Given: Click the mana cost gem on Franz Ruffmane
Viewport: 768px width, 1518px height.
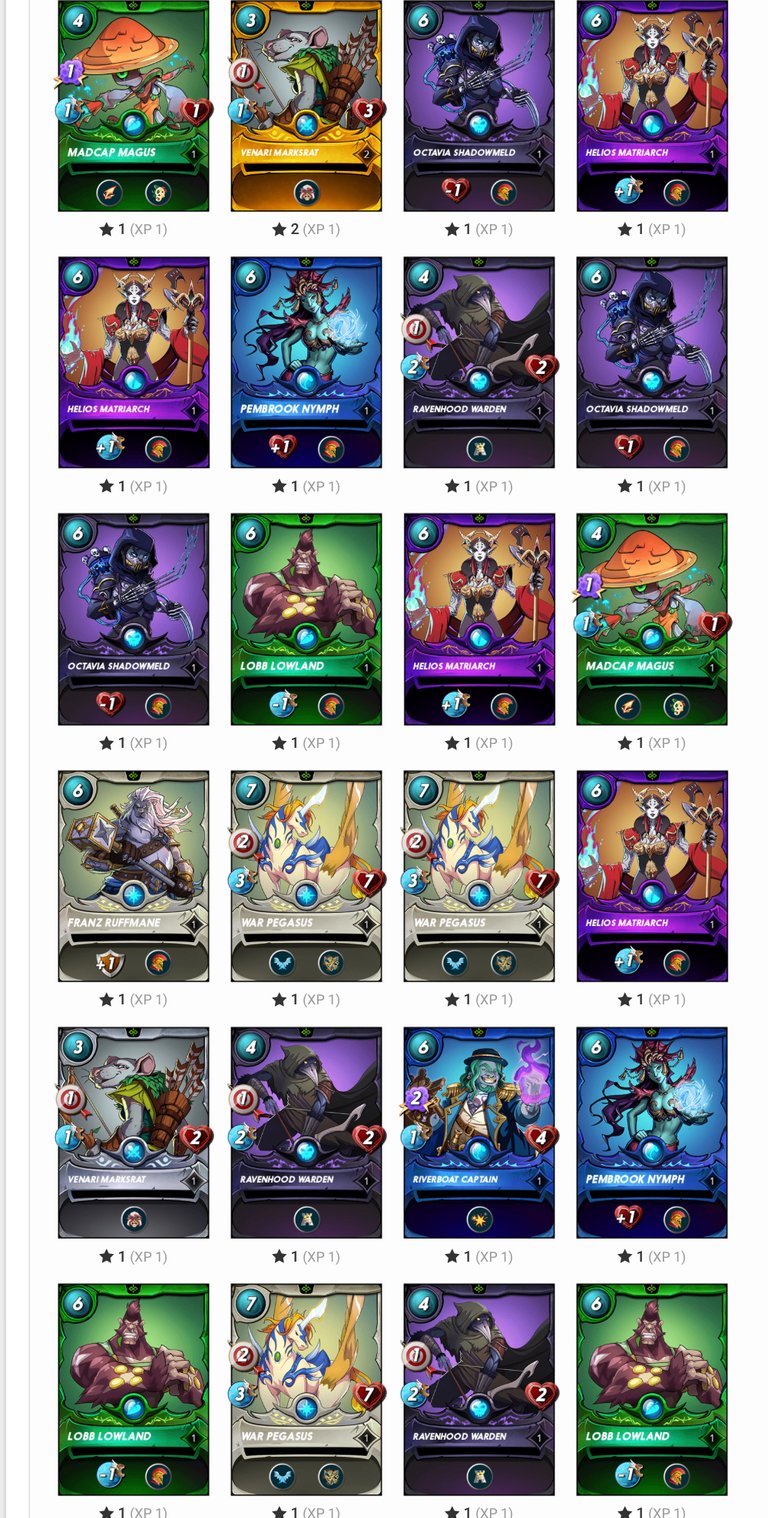Looking at the screenshot, I should pos(77,790).
